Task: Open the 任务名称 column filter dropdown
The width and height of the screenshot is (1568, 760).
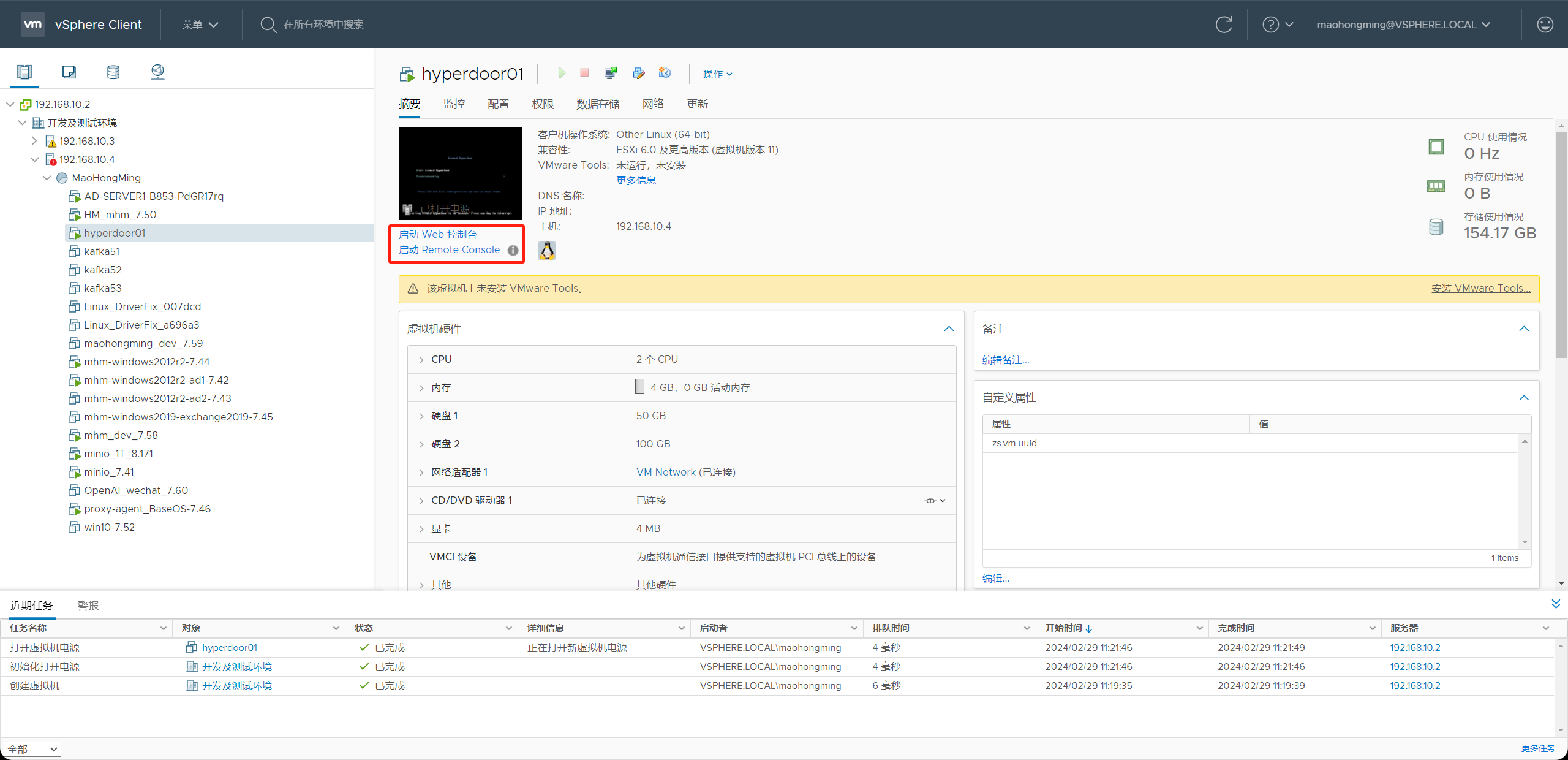Action: point(164,628)
